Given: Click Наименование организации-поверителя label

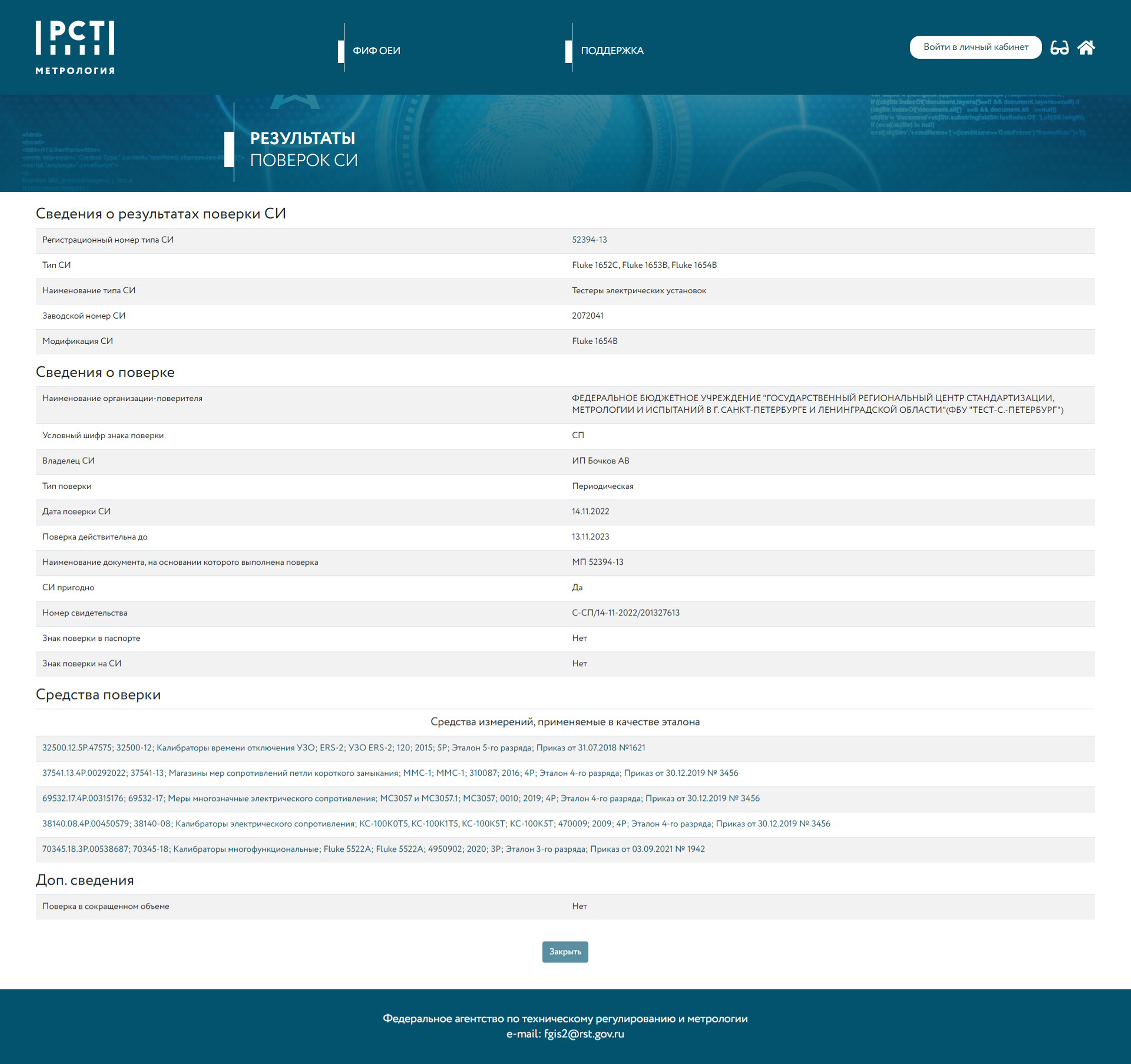Looking at the screenshot, I should click(x=122, y=398).
